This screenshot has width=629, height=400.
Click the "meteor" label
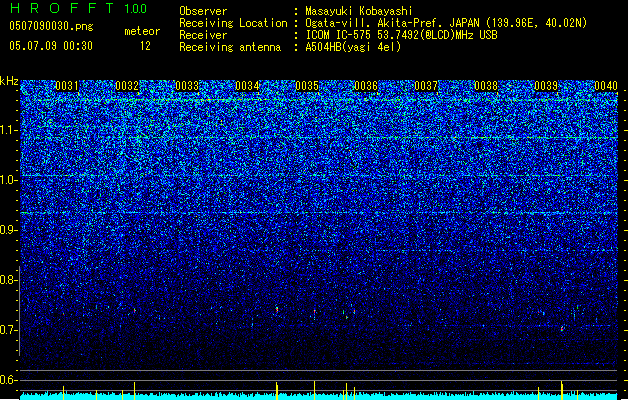tap(142, 31)
